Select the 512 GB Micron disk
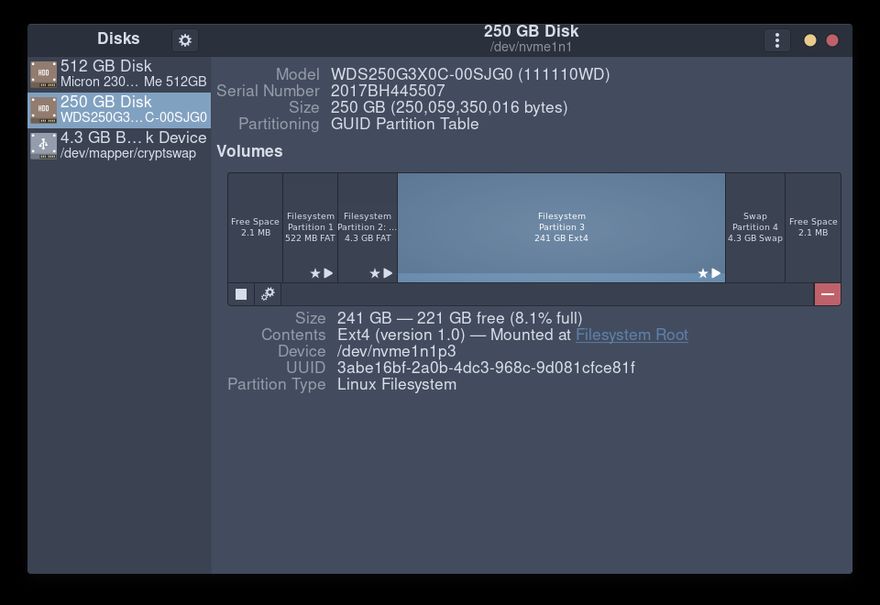Image resolution: width=880 pixels, height=605 pixels. coord(119,74)
